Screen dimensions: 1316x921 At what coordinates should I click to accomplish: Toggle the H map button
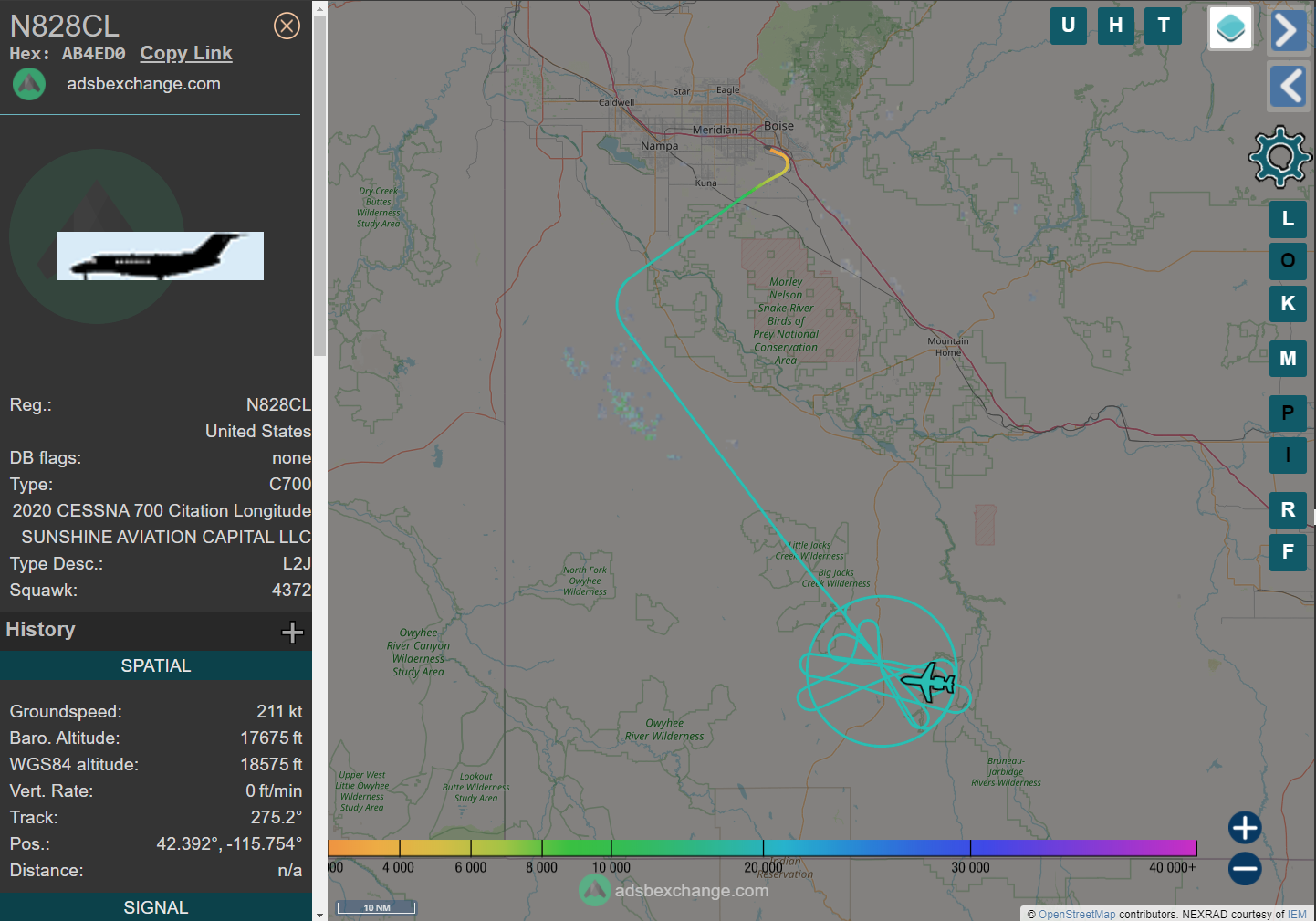tap(1116, 26)
